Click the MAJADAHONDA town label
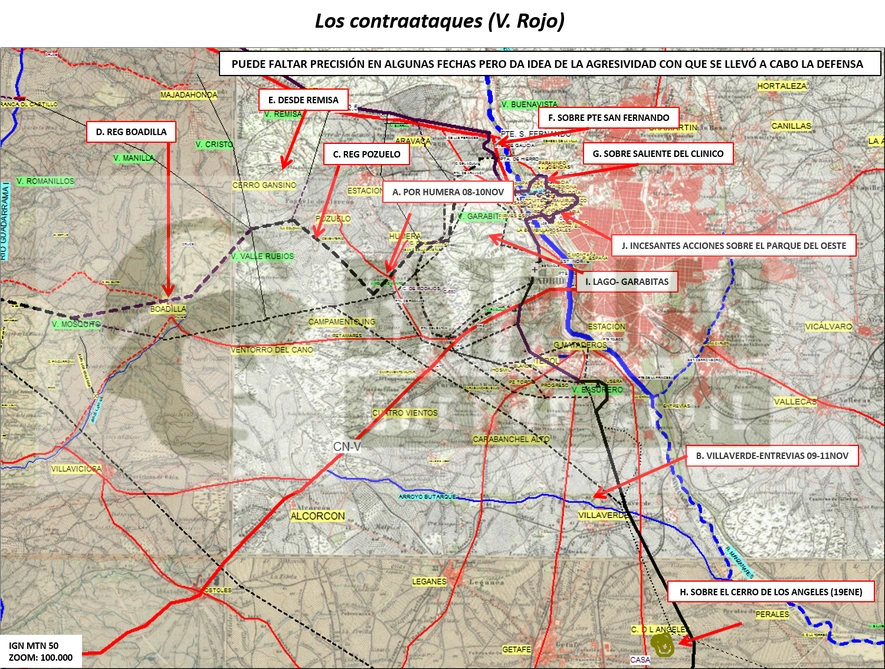Viewport: 885px width, 669px height. pyautogui.click(x=189, y=95)
